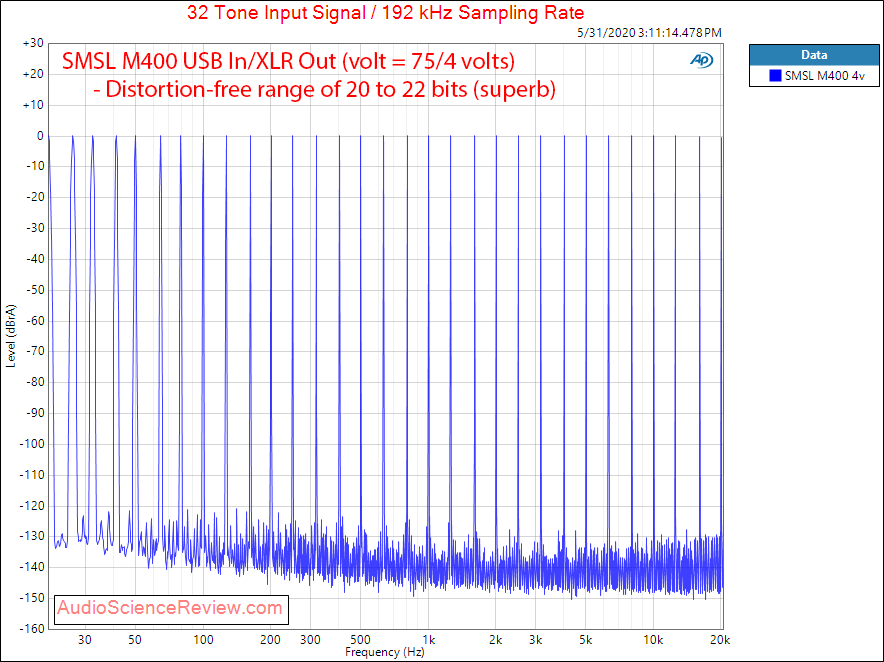This screenshot has width=884, height=662.
Task: Click the "500" frequency axis tick label
Action: click(x=360, y=640)
